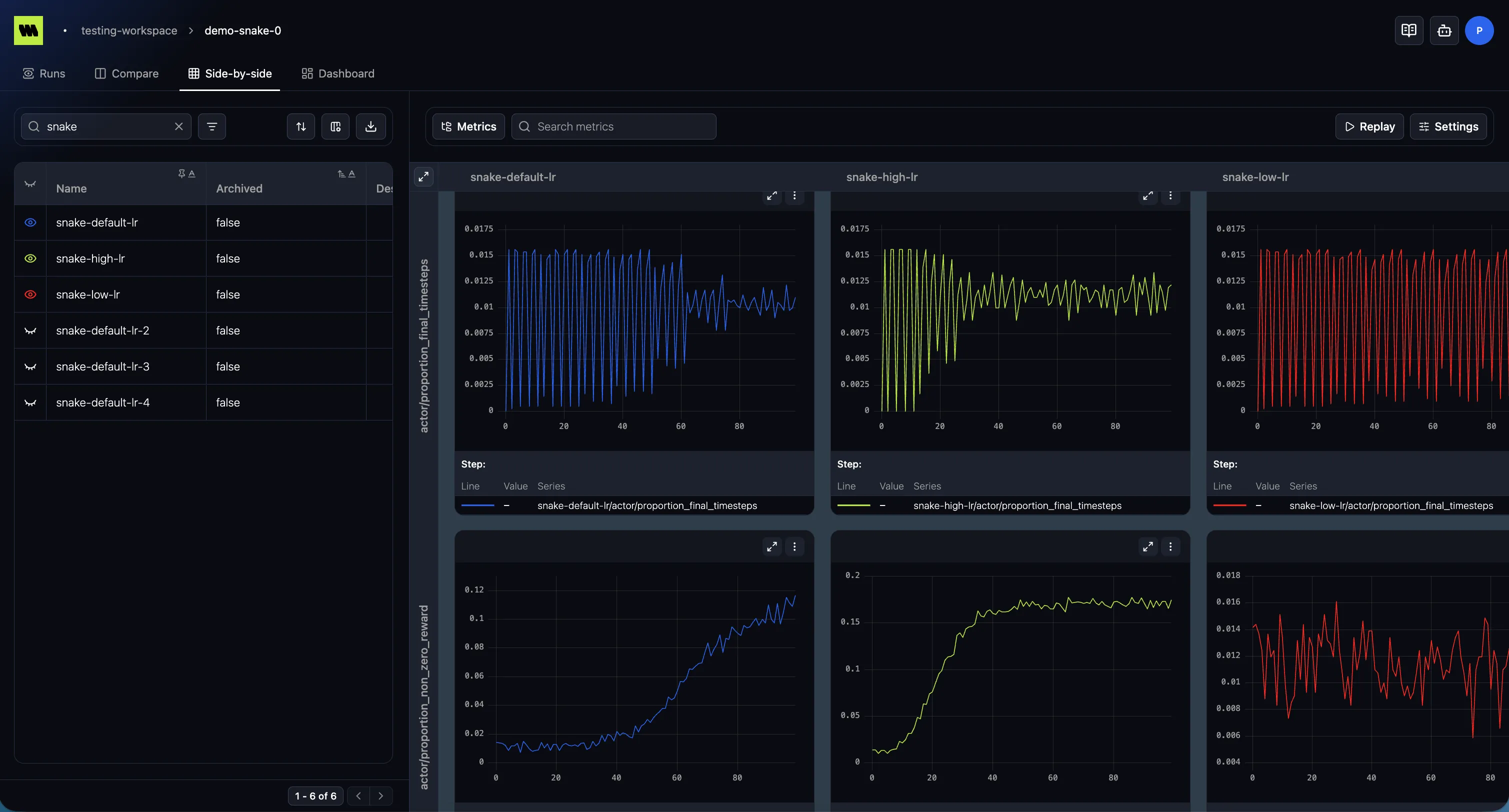Click the 1 - 6 of 6 pagination label
The image size is (1509, 812).
tap(315, 796)
